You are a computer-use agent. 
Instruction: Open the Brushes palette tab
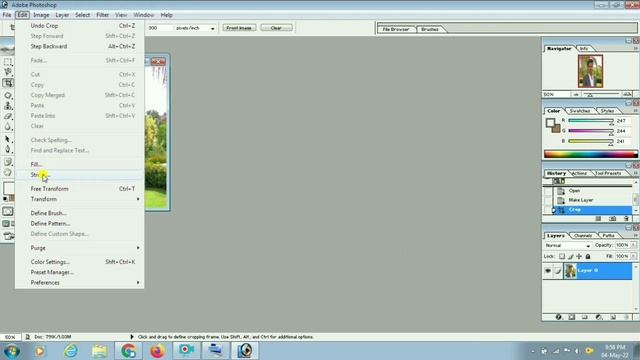[x=429, y=29]
